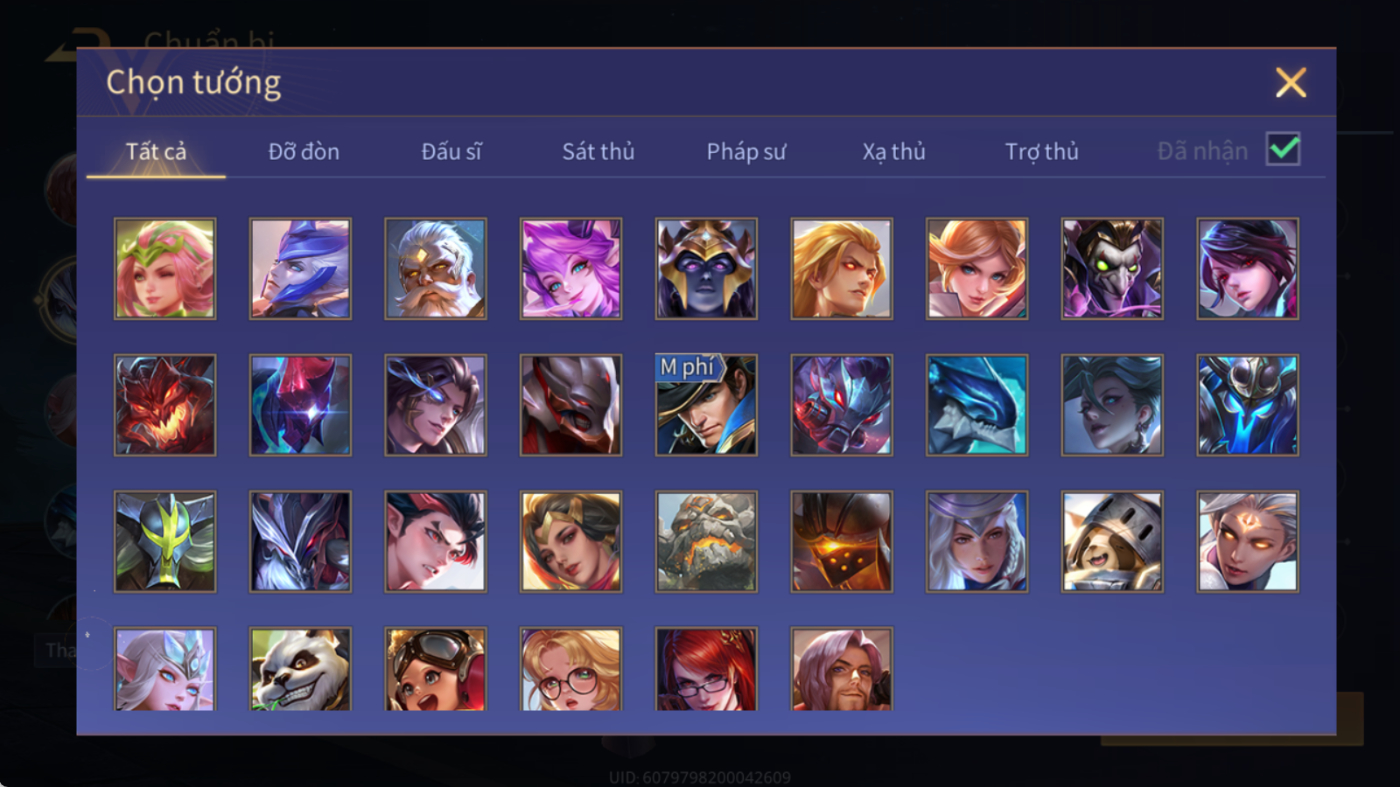
Task: Select the girl with aviator goggles hero
Action: pyautogui.click(x=436, y=669)
